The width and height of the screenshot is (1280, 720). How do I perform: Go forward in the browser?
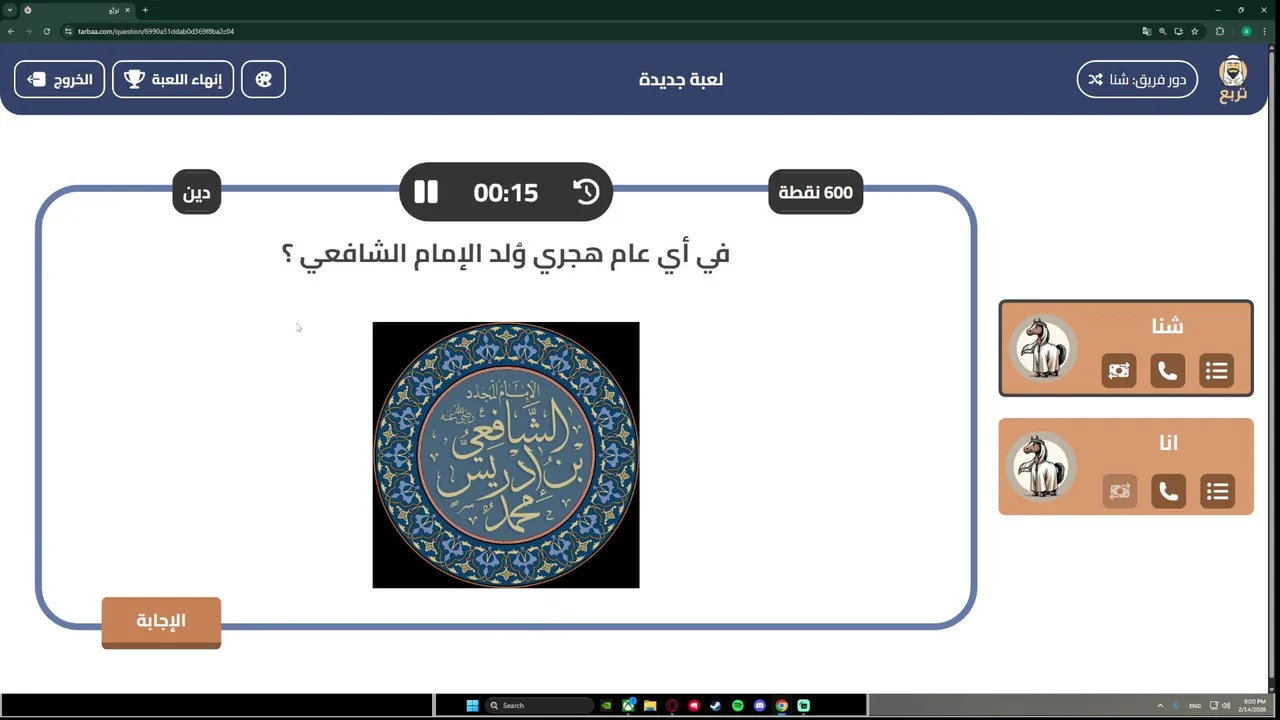tap(28, 31)
